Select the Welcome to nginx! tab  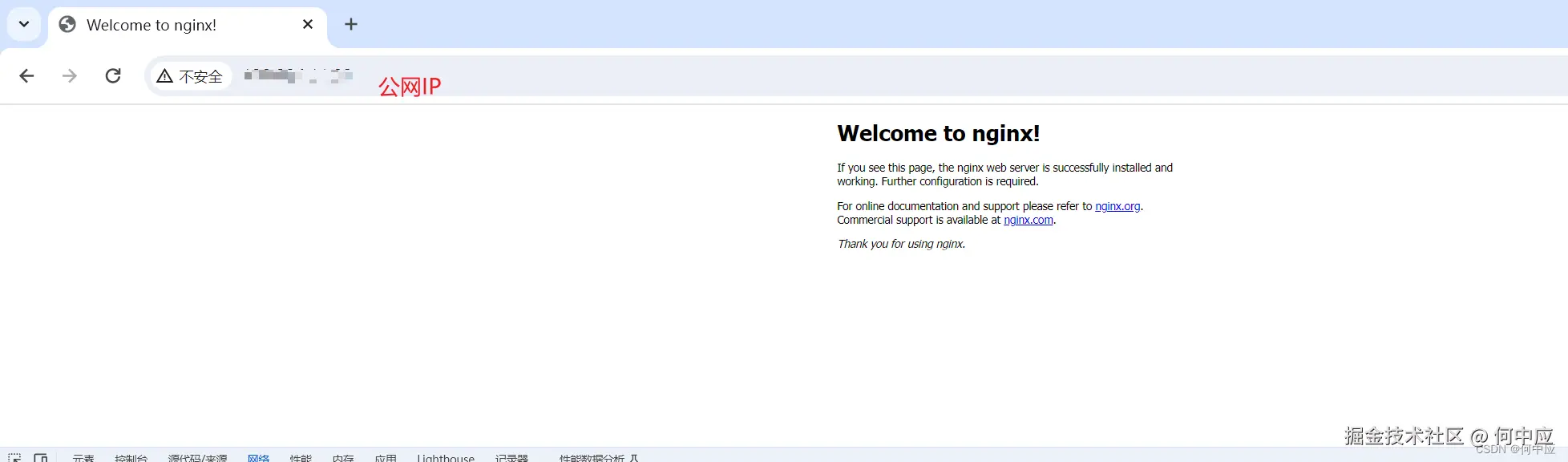point(188,26)
